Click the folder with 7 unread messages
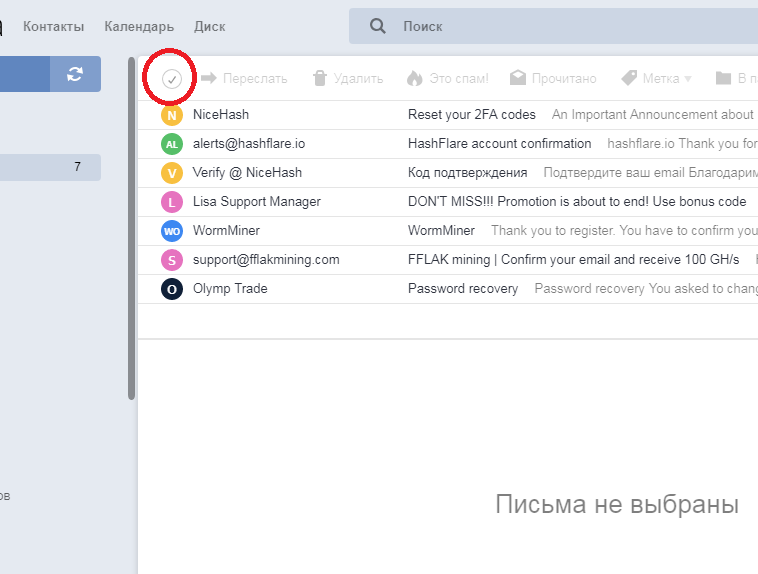This screenshot has height=574, width=758. click(x=50, y=167)
